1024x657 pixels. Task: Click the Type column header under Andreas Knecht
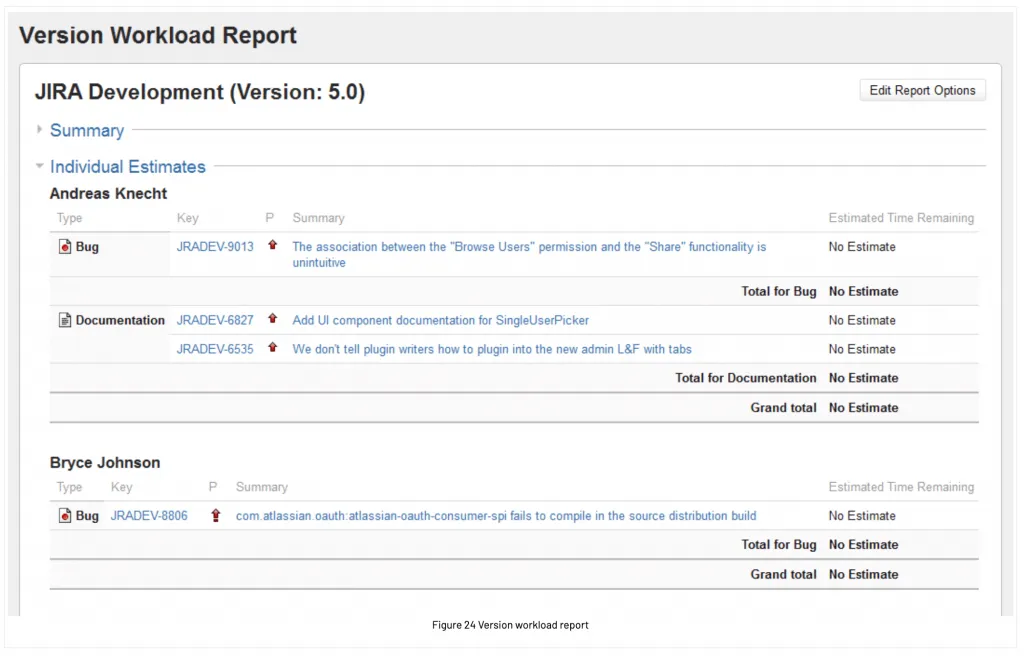click(x=69, y=218)
